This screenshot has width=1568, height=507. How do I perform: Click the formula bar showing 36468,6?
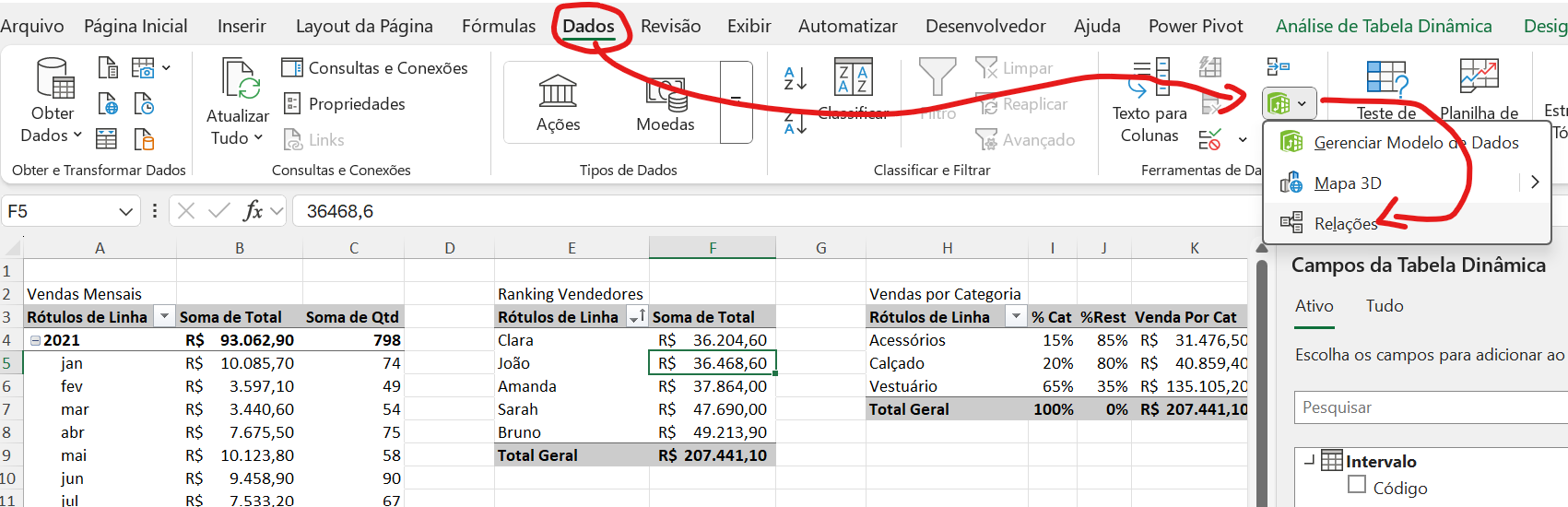click(774, 211)
